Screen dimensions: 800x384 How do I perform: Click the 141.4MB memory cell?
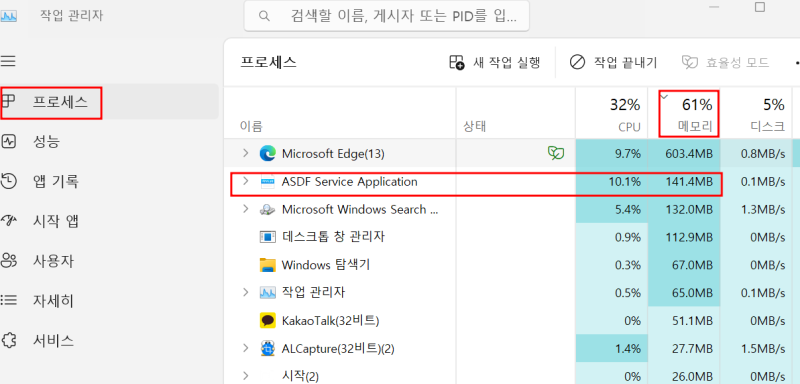coord(684,181)
